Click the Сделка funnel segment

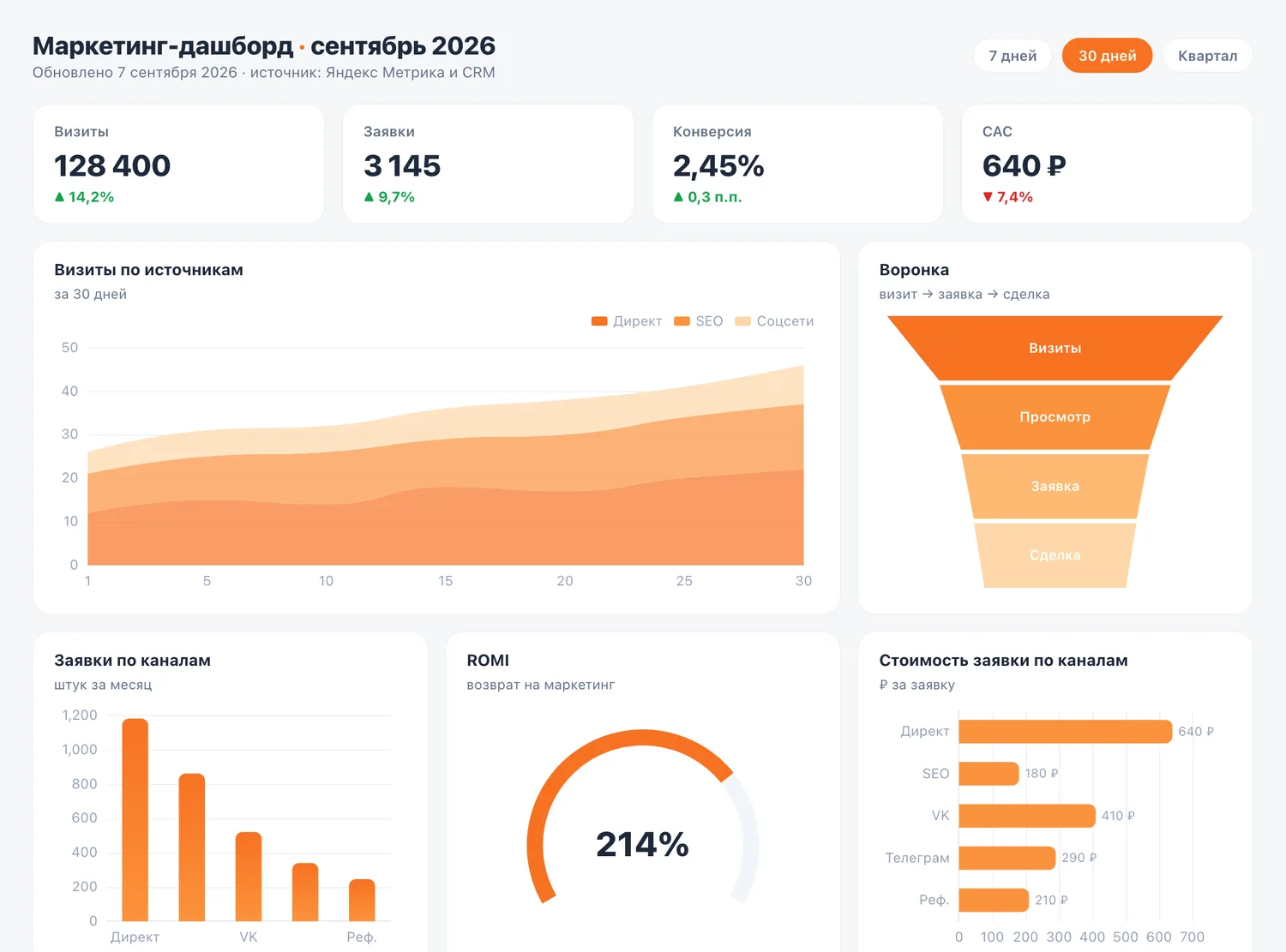tap(1055, 555)
